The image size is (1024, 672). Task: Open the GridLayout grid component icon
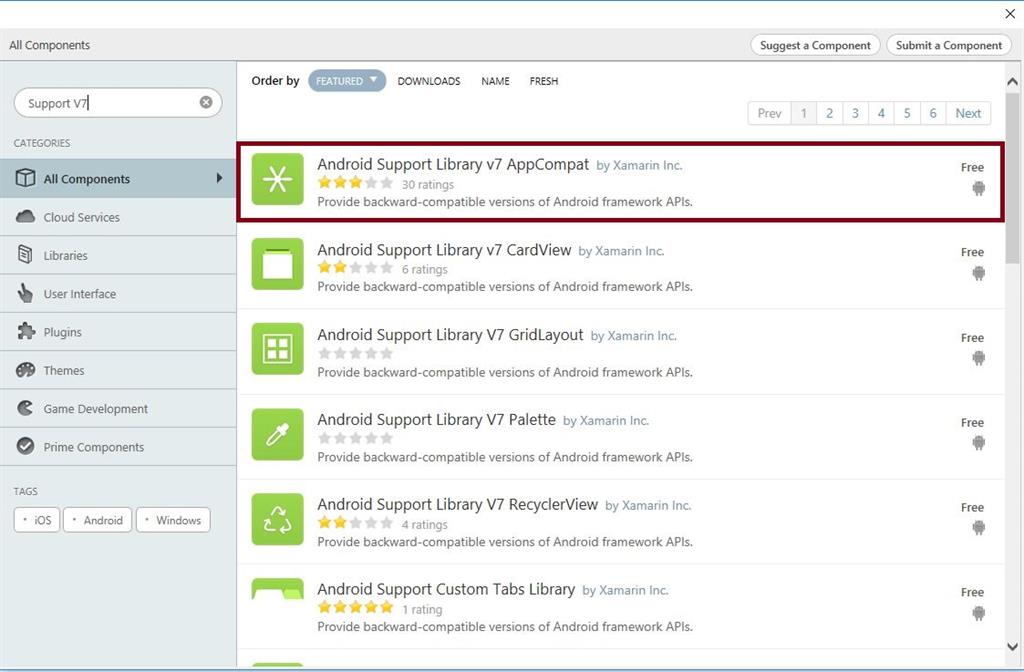tap(278, 349)
